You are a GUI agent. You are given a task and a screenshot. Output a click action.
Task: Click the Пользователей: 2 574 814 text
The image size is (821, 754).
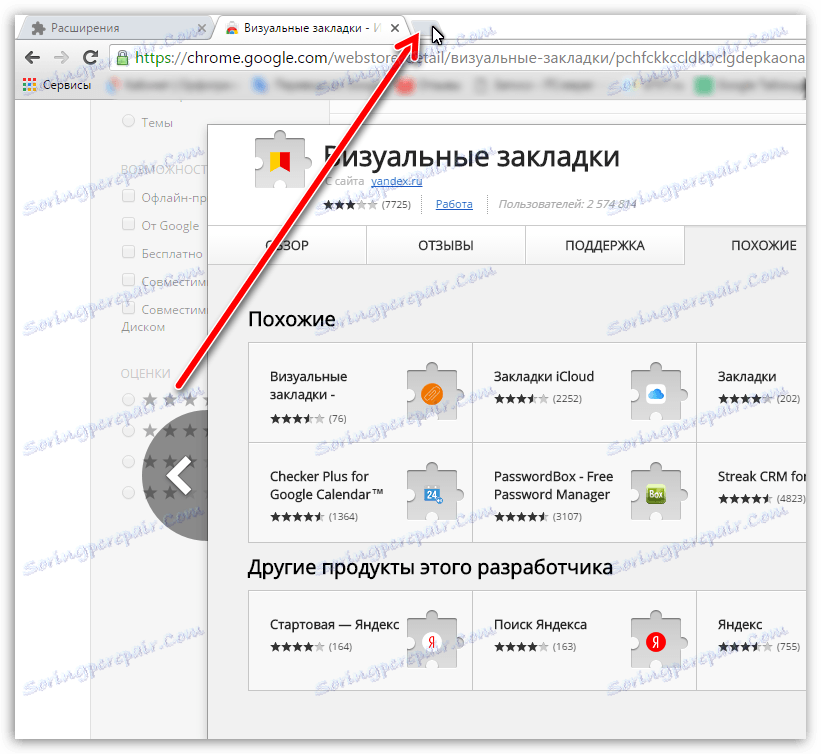point(567,204)
